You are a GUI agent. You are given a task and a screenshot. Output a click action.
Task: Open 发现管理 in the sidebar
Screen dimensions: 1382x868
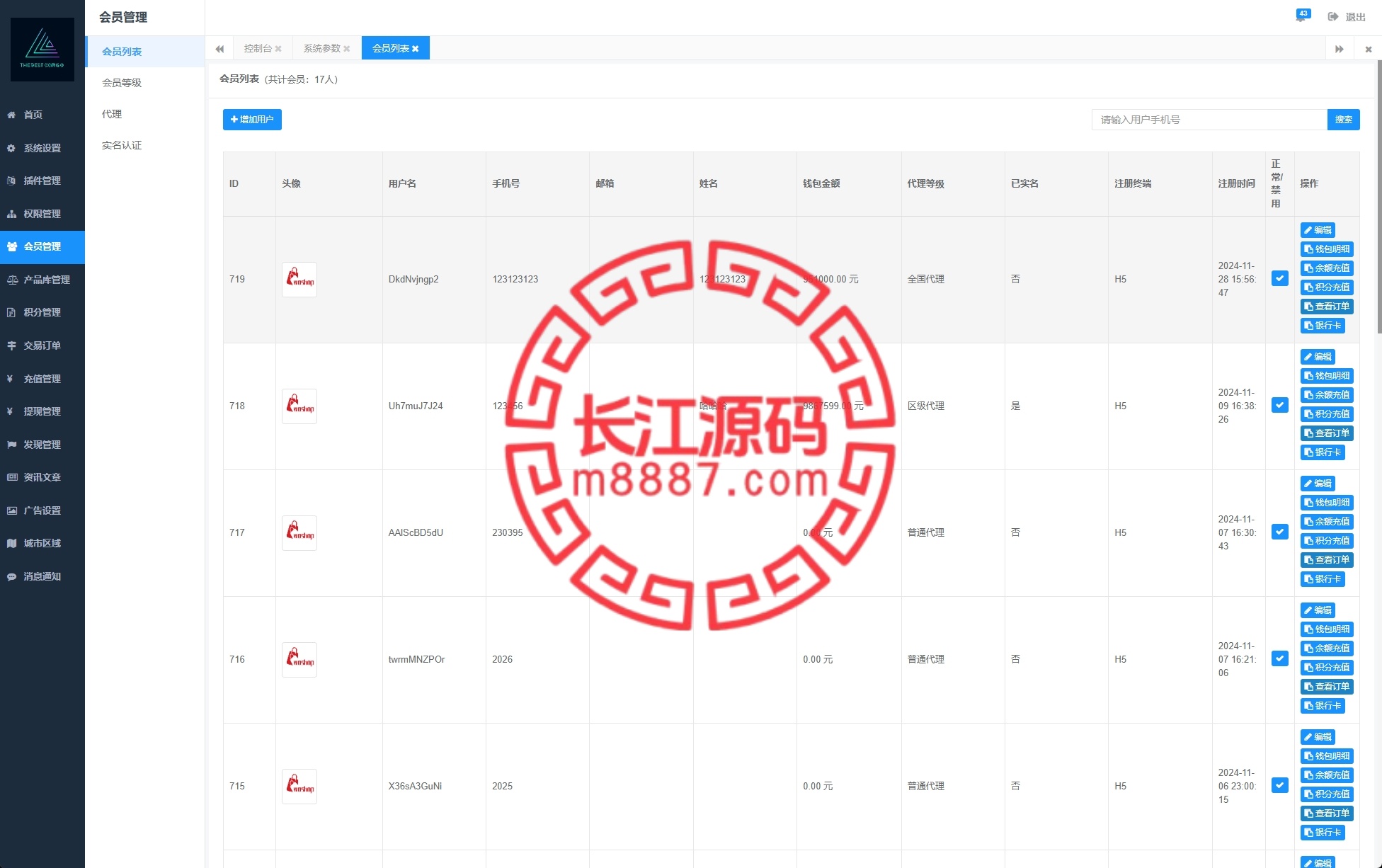42,445
